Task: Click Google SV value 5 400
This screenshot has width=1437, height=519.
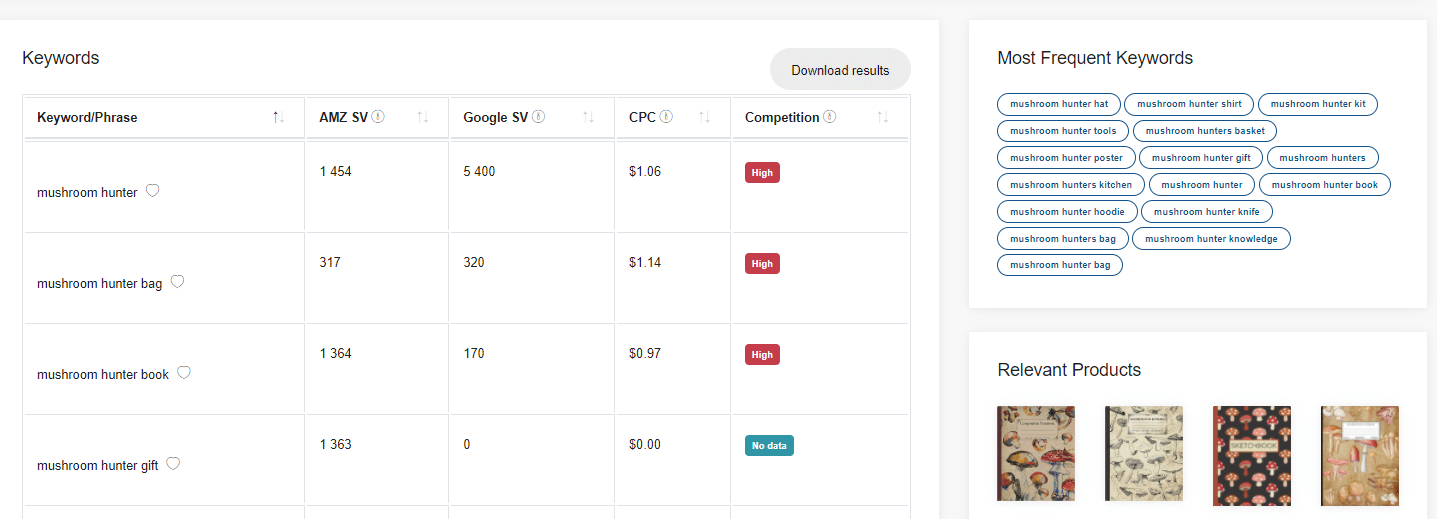Action: pos(479,172)
